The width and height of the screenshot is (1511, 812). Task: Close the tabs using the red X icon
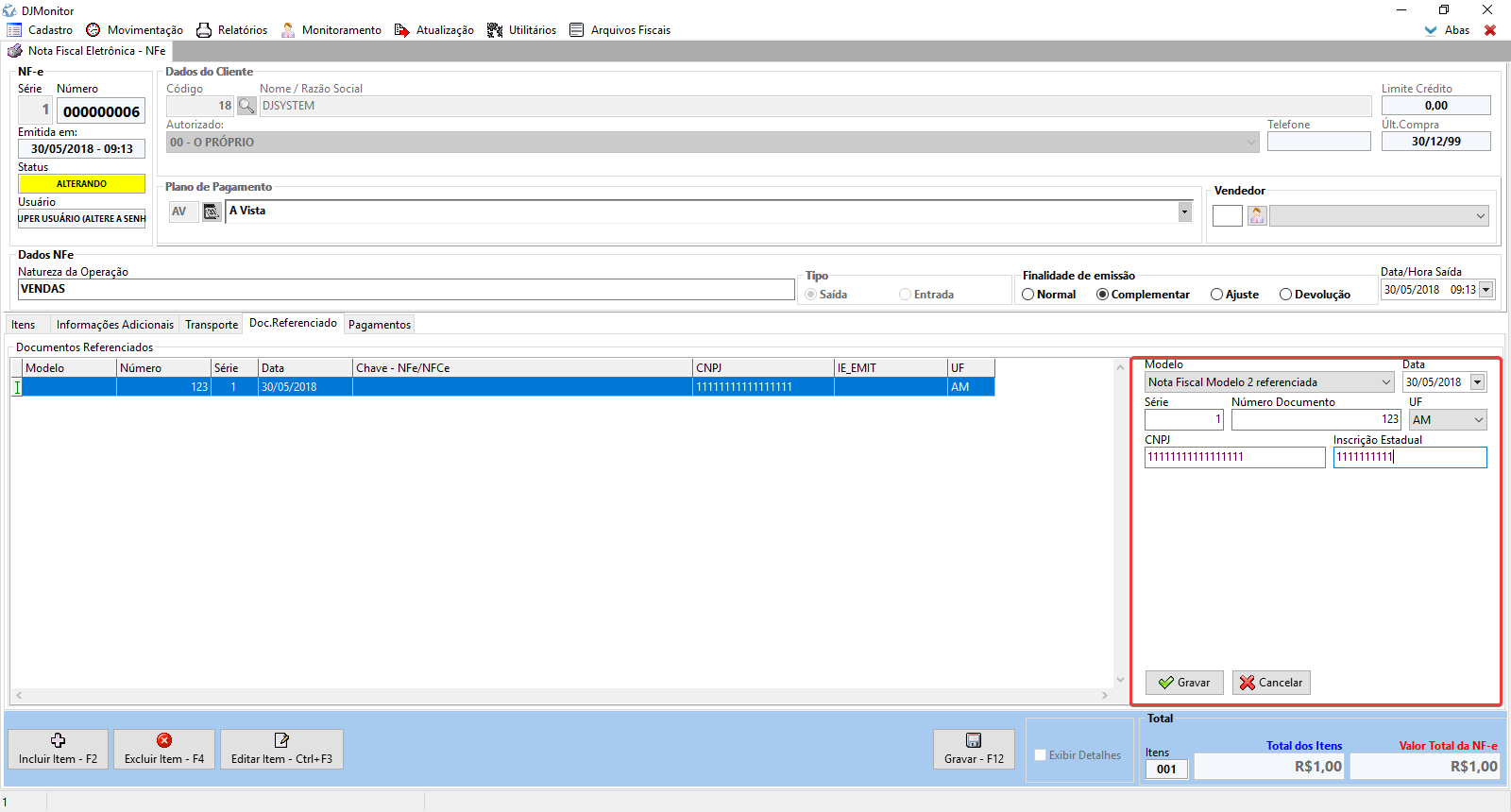[x=1490, y=30]
